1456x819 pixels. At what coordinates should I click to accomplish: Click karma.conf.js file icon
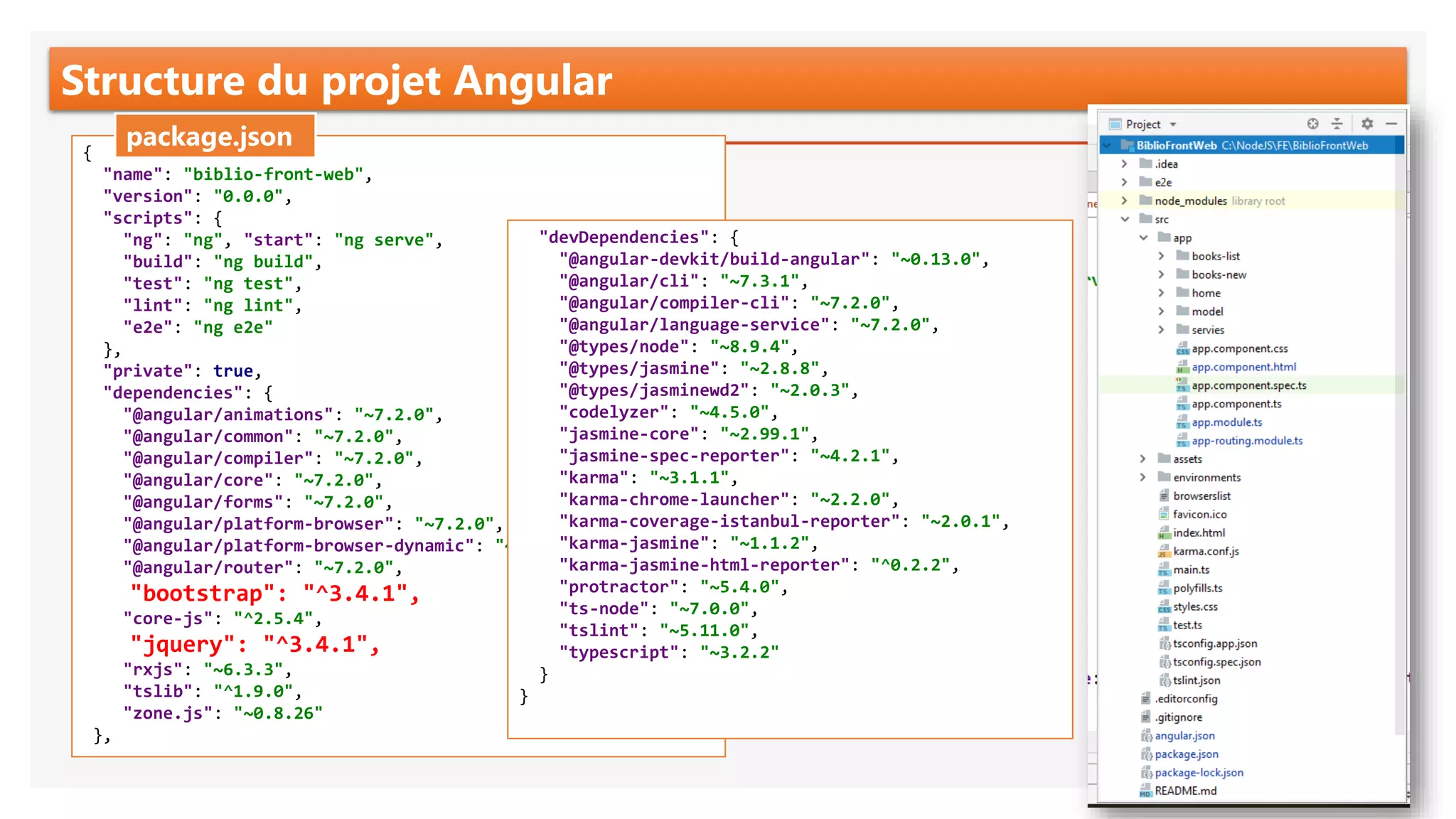[1164, 552]
